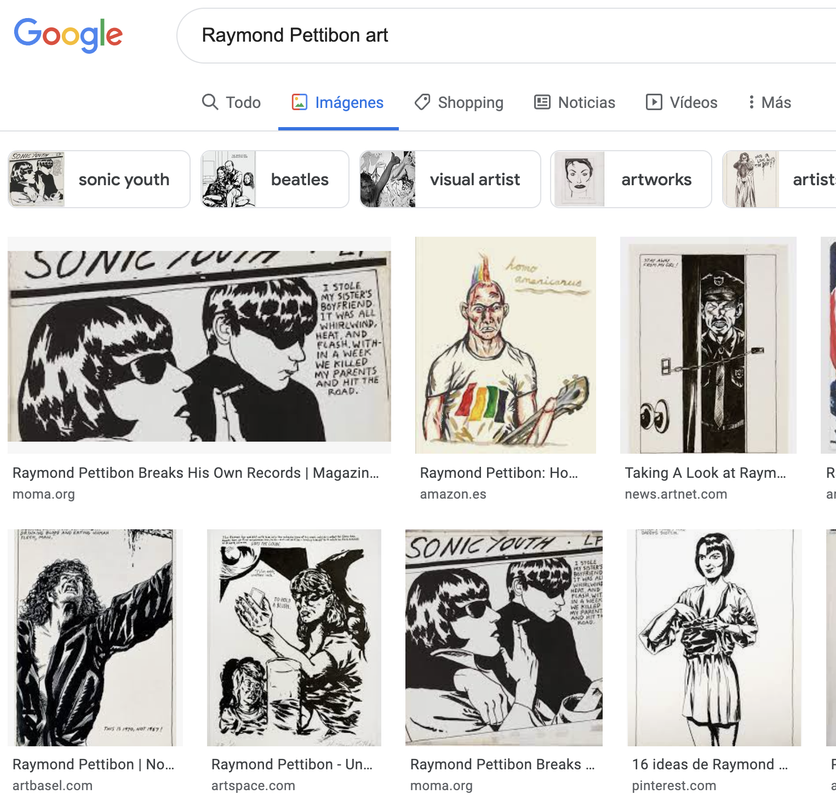Image resolution: width=836 pixels, height=800 pixels.
Task: Click the artworks chip face thumbnail
Action: pyautogui.click(x=579, y=179)
